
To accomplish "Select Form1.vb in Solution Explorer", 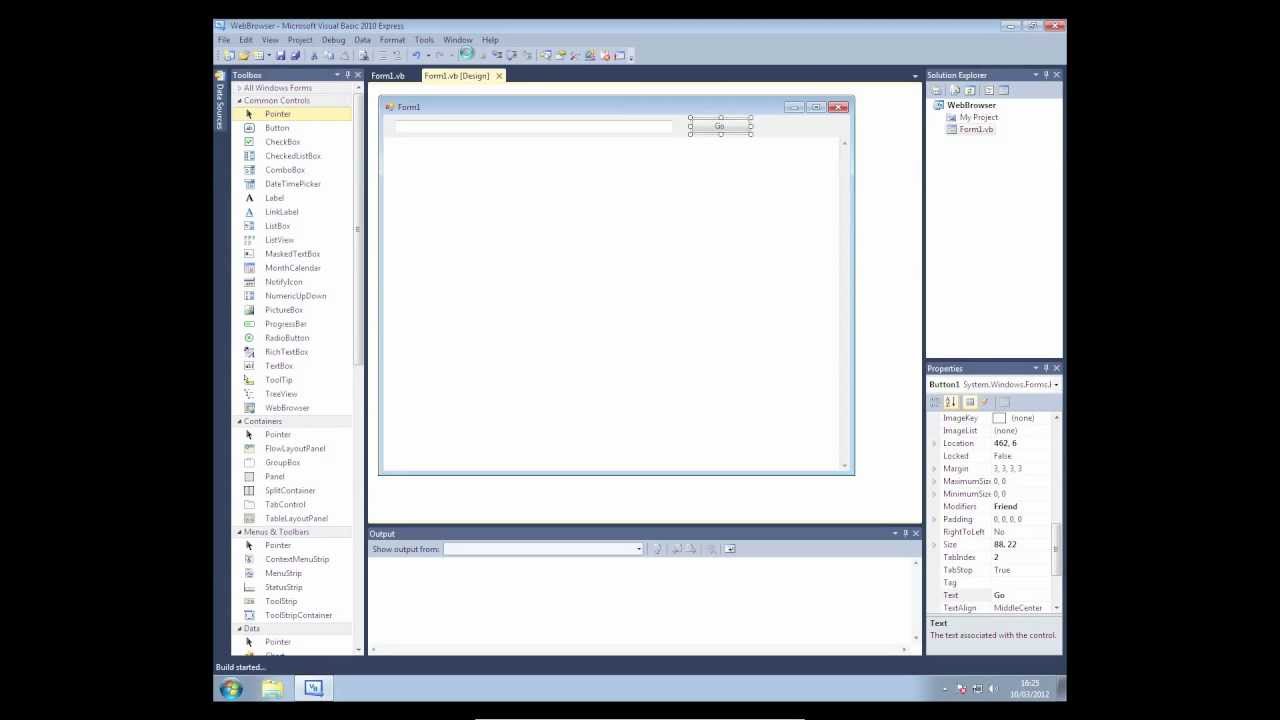I will click(976, 130).
